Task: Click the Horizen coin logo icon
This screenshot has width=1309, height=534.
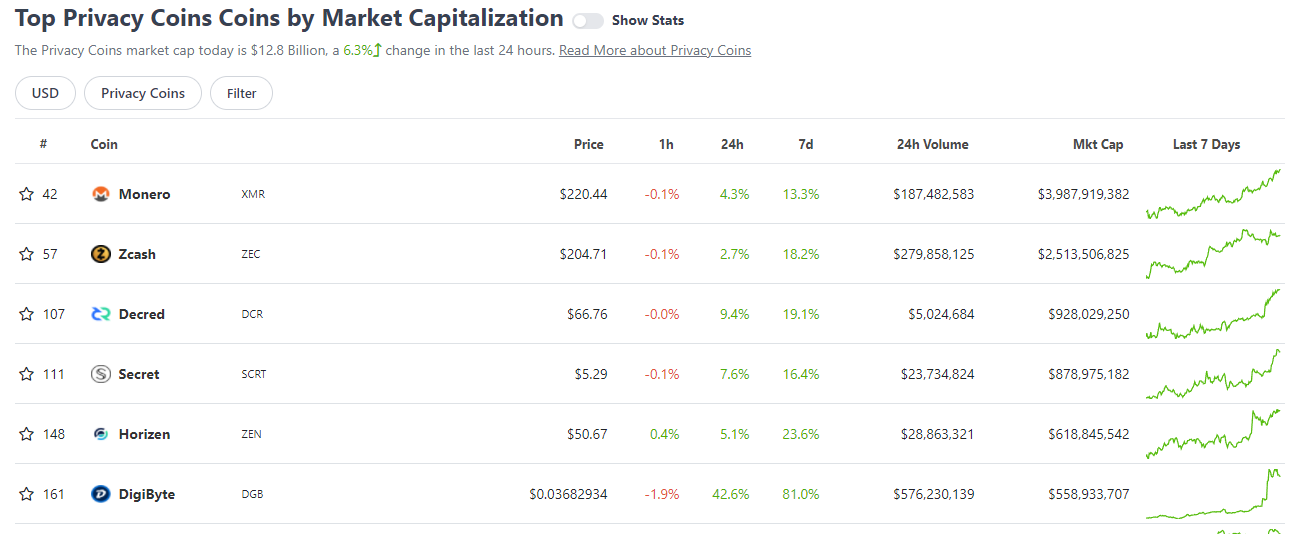Action: 100,434
